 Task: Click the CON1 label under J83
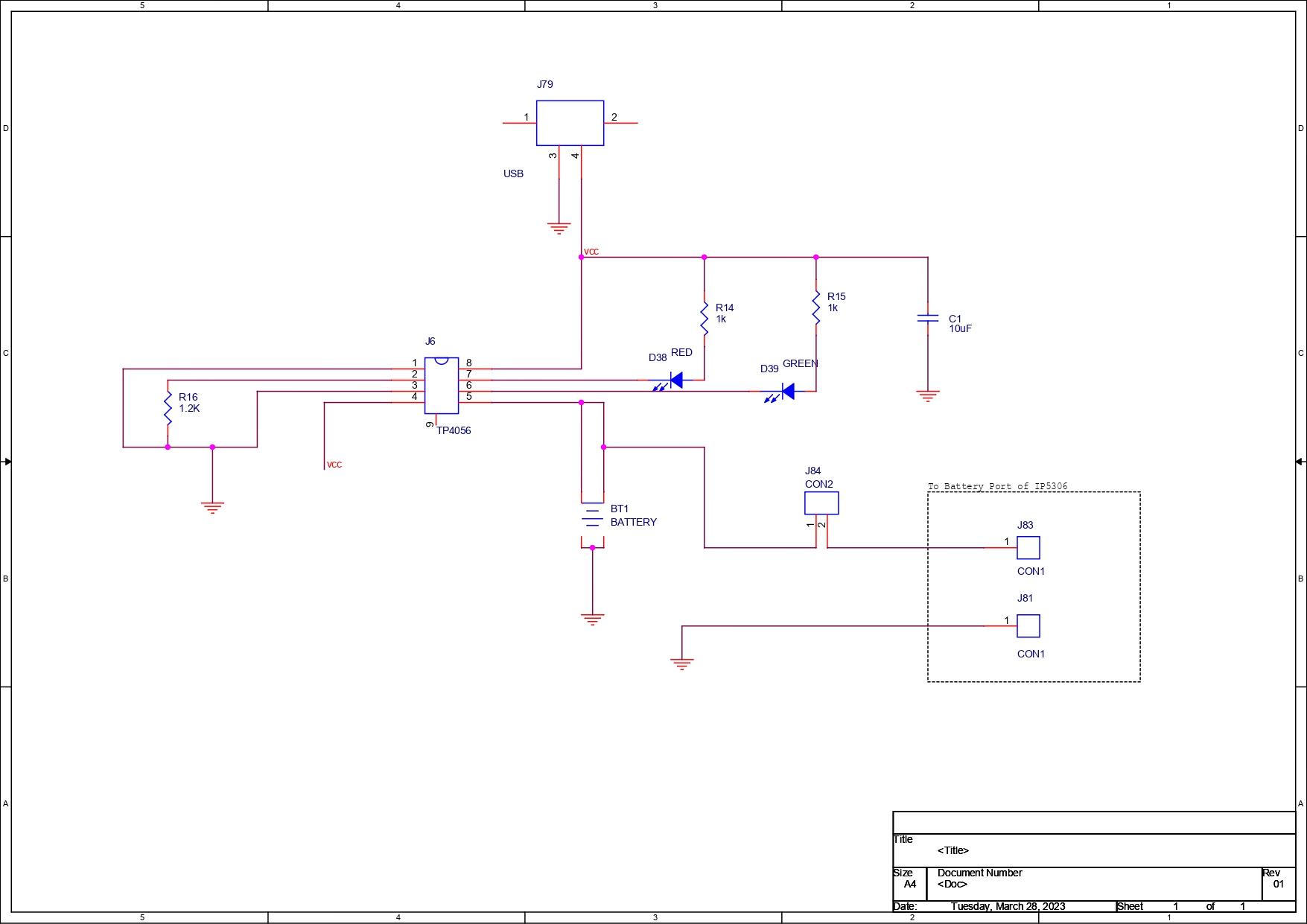1031,571
